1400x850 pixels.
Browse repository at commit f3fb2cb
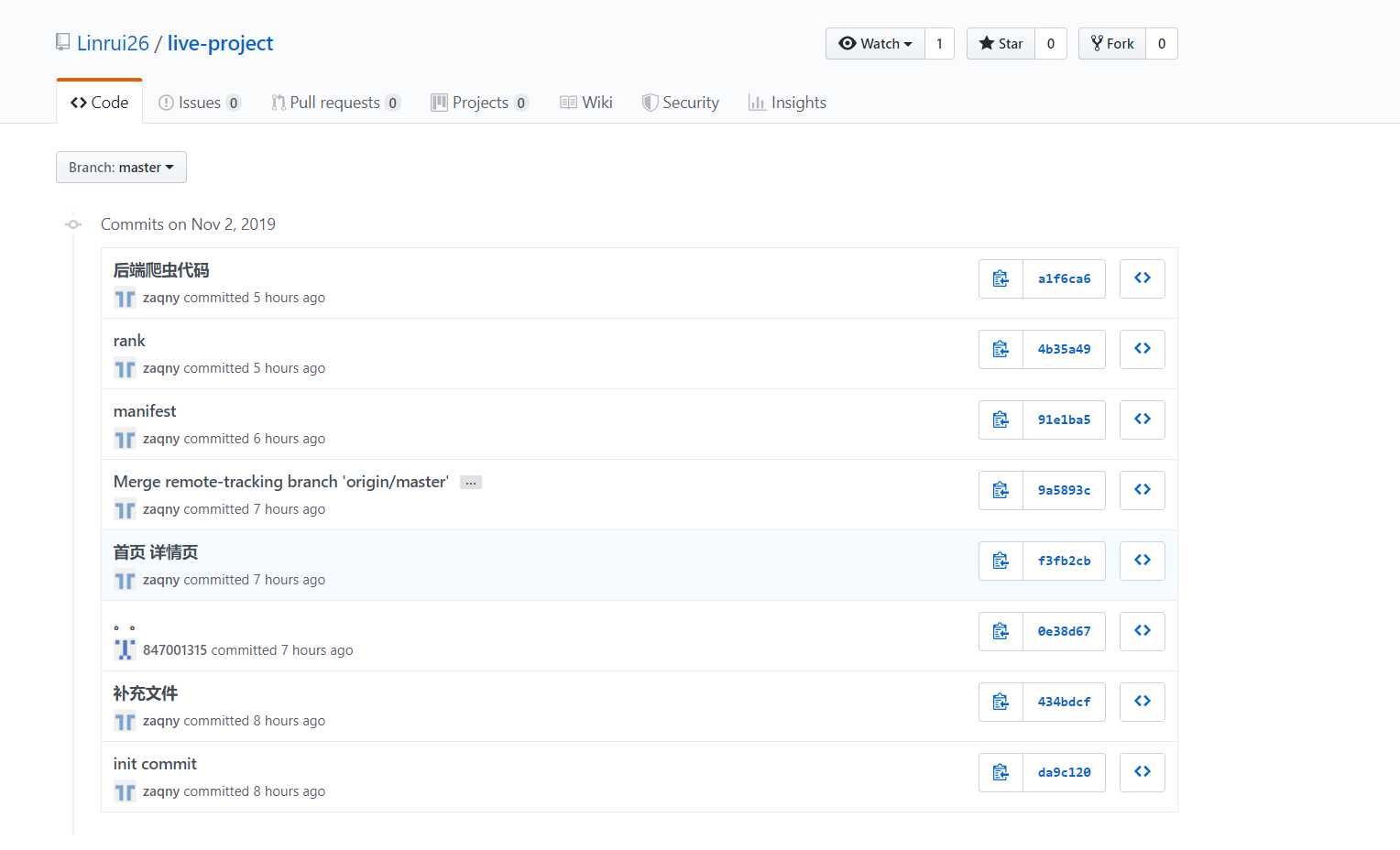[x=1142, y=561]
